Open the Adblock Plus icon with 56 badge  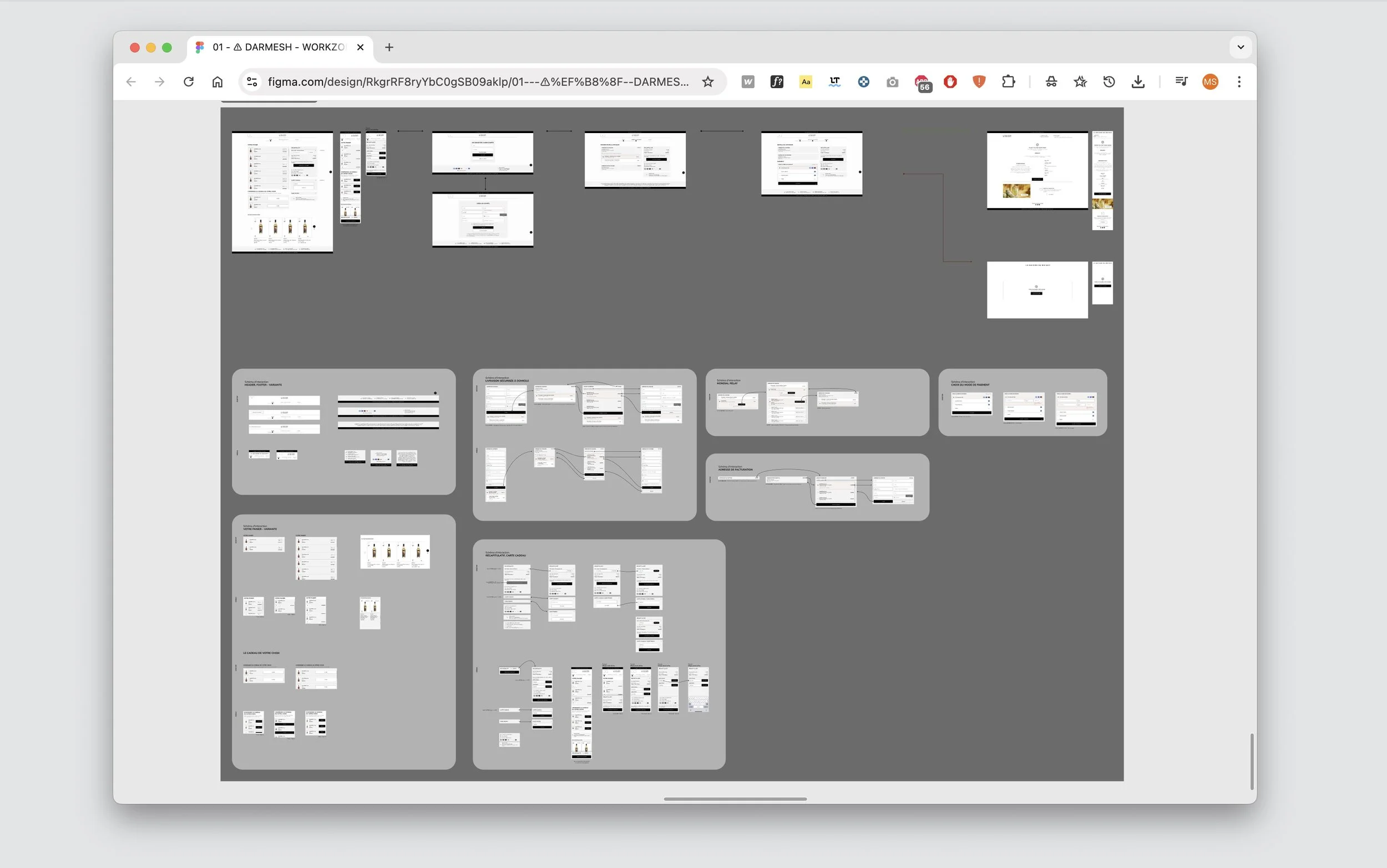click(922, 82)
